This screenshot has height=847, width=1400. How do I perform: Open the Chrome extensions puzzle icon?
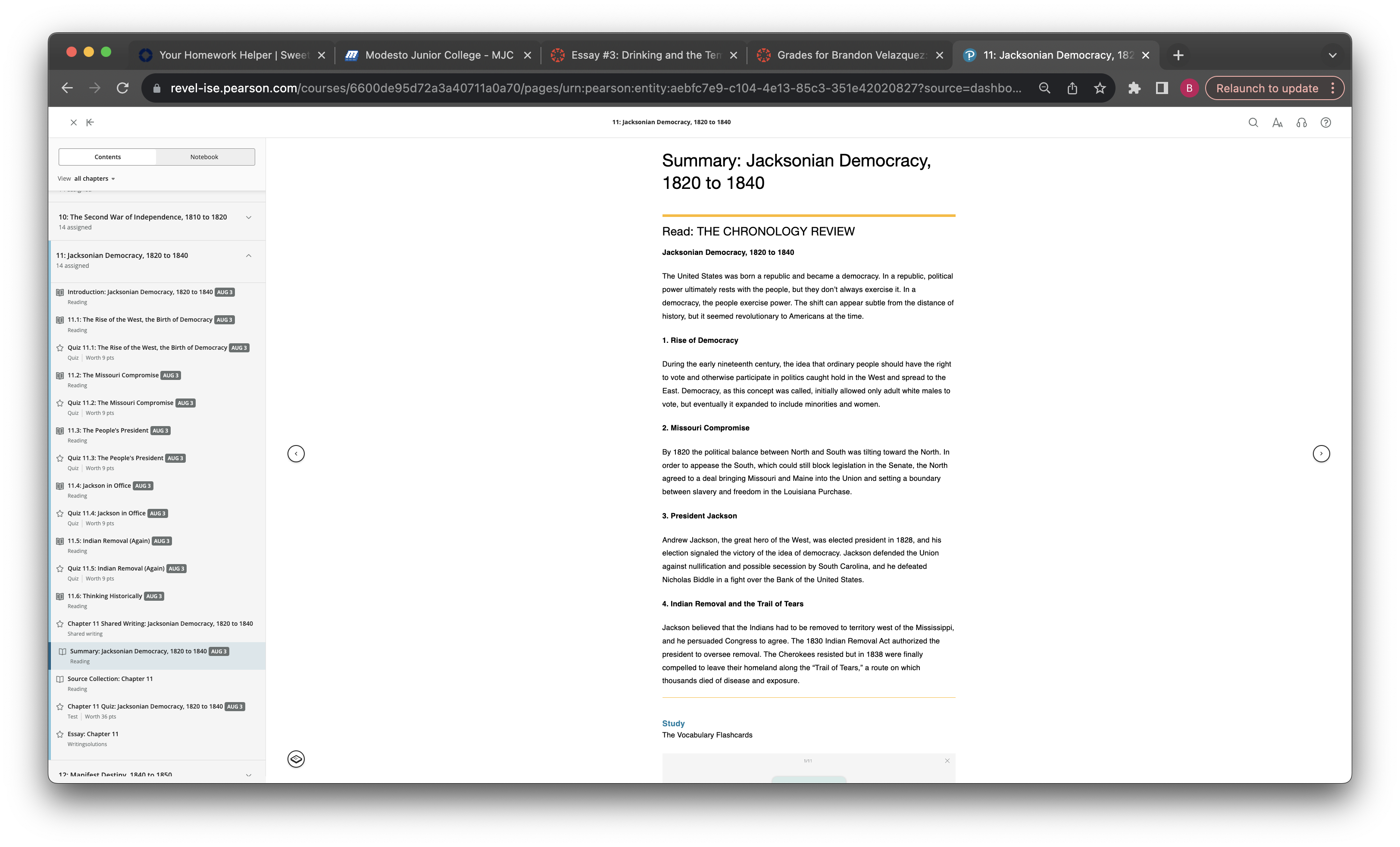[x=1134, y=88]
